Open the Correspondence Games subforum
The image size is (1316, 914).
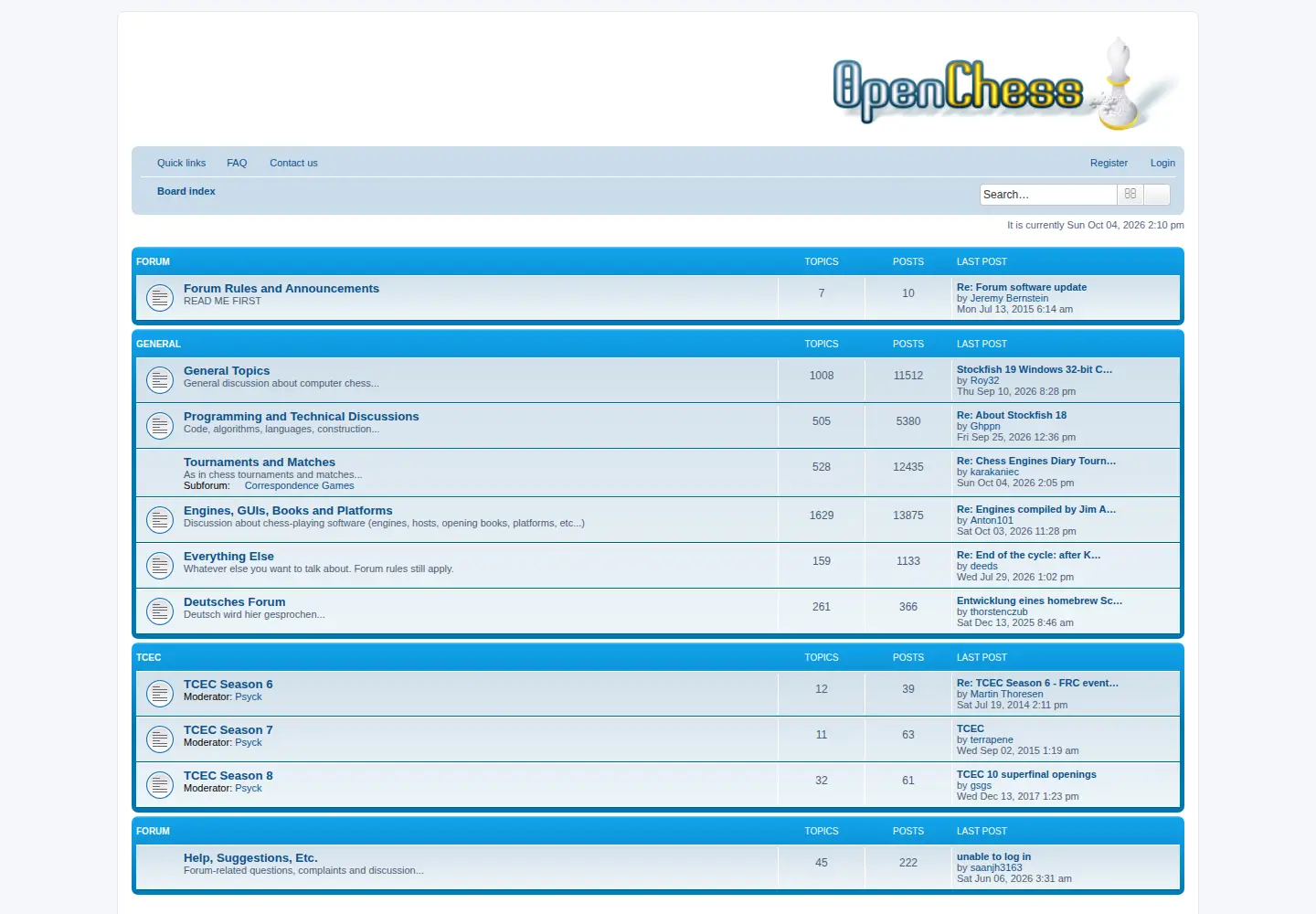299,485
